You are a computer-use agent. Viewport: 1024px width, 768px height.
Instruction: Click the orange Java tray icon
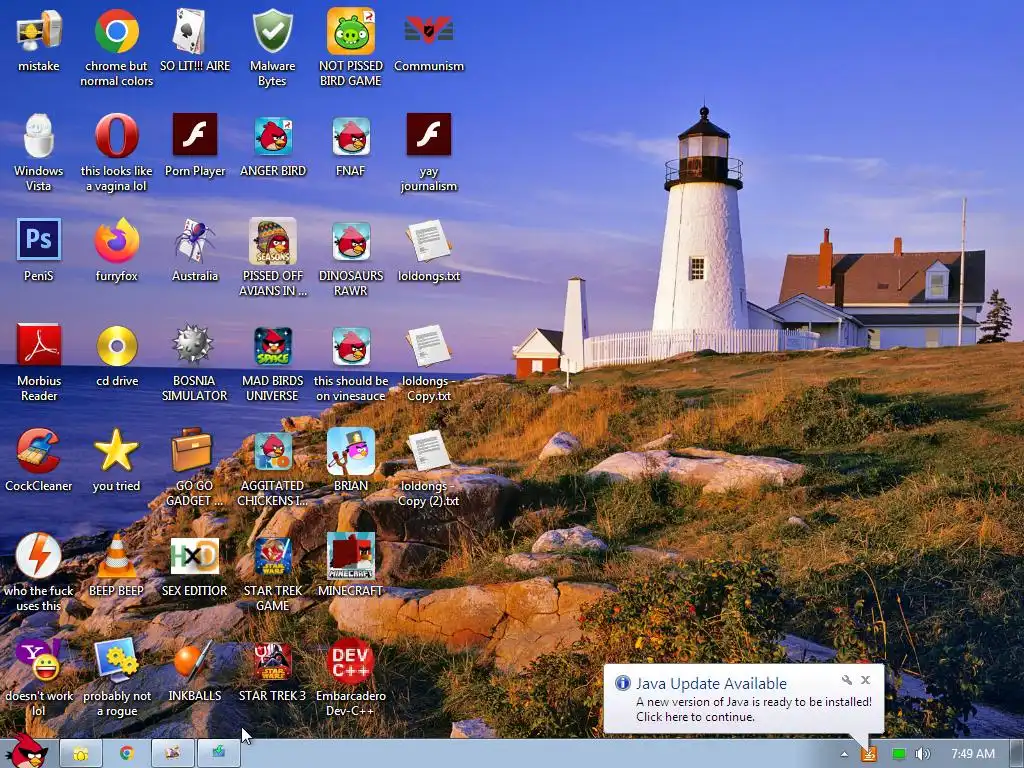point(869,754)
